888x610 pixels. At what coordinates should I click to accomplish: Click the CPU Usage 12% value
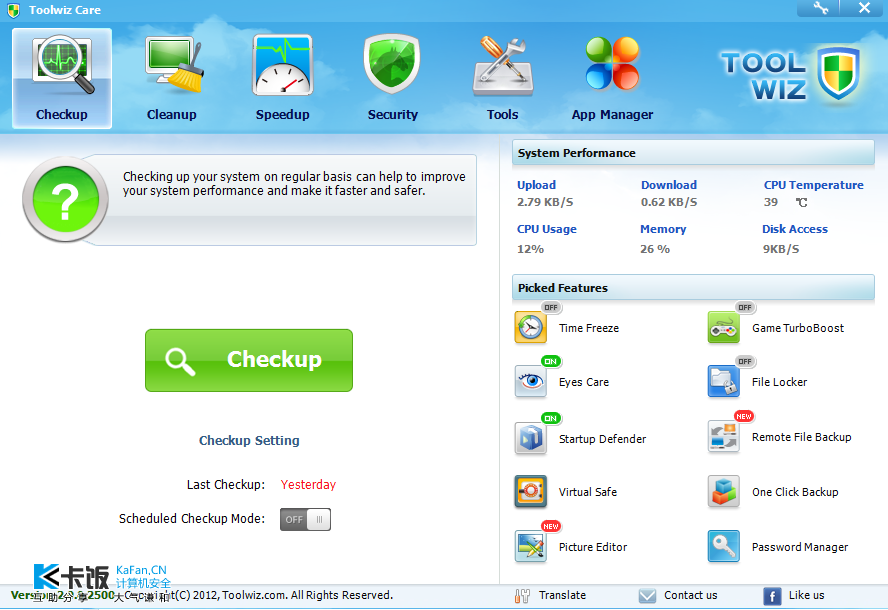(x=530, y=249)
